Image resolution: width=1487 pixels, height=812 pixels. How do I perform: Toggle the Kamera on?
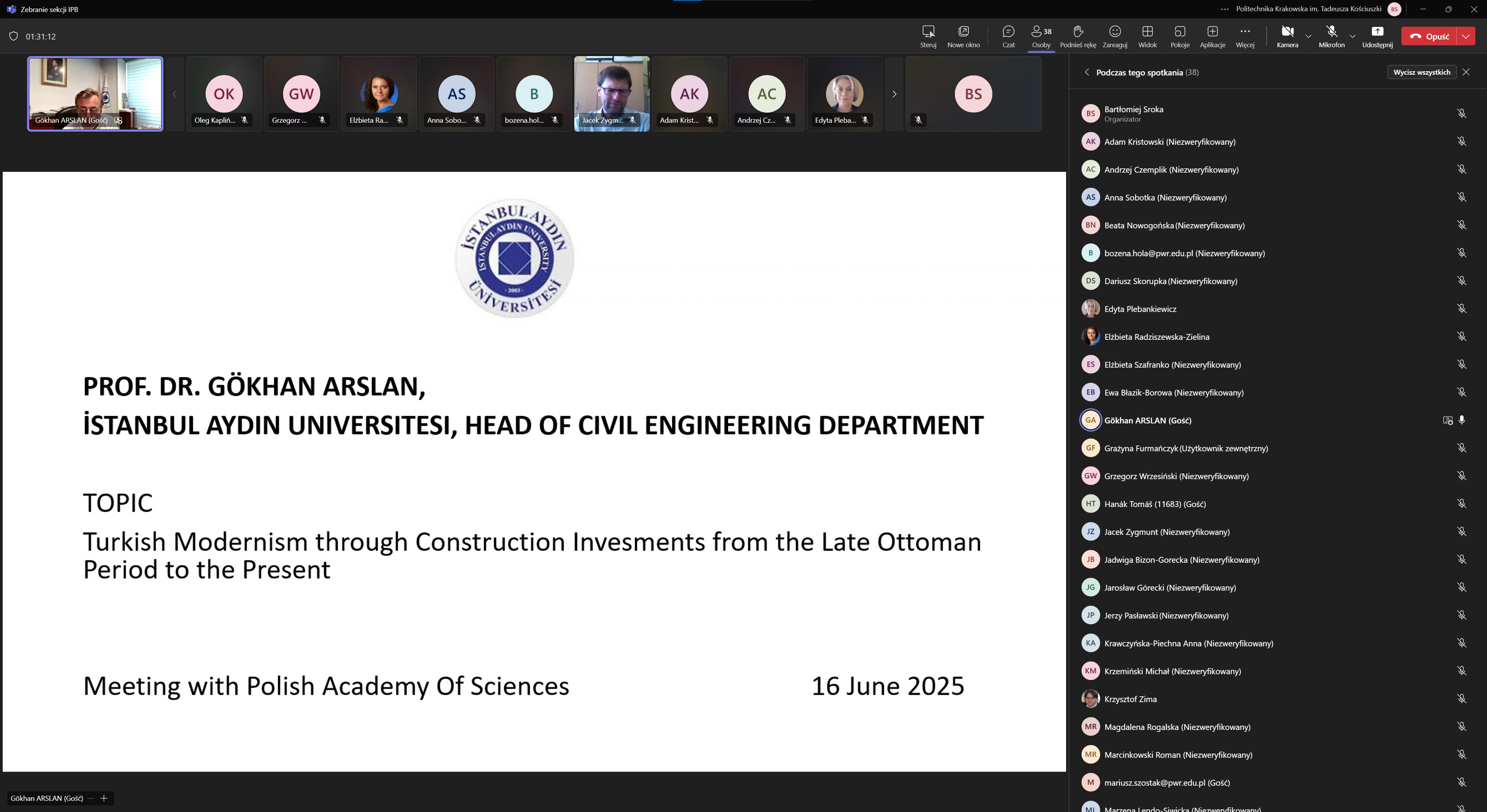coord(1287,36)
